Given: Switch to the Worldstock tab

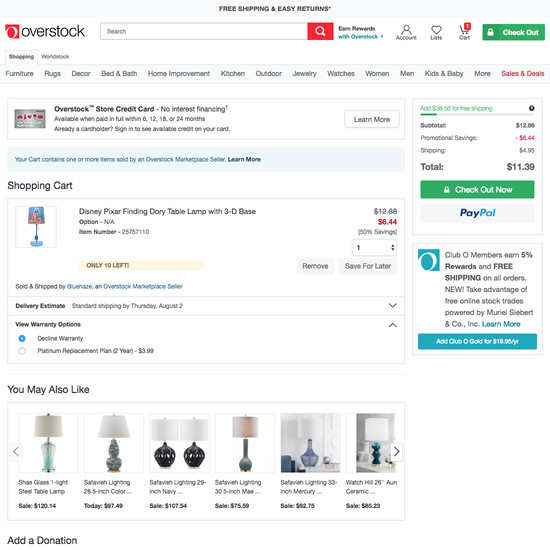Looking at the screenshot, I should (55, 56).
